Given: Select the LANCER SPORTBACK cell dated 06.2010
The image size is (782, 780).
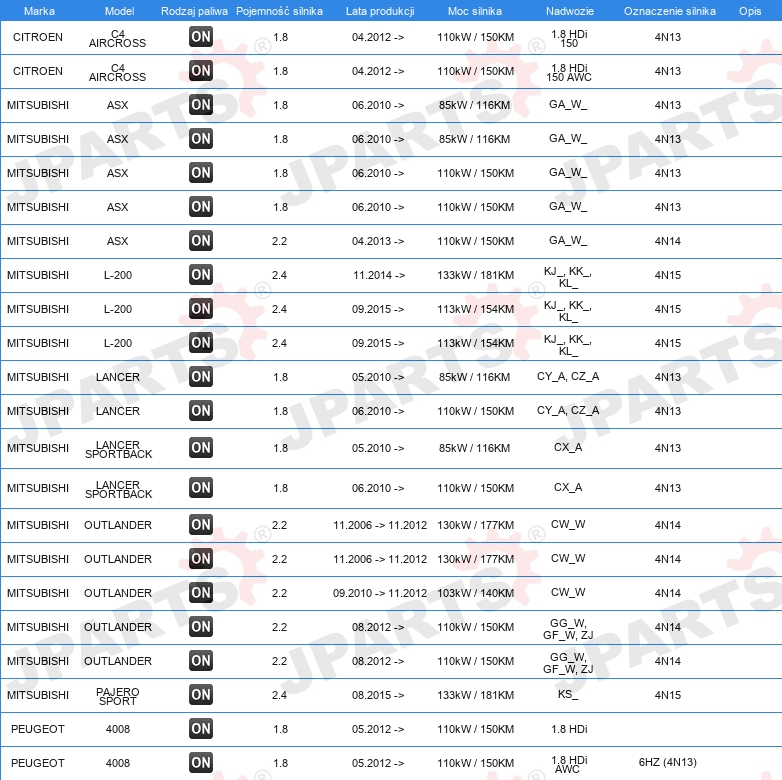Looking at the screenshot, I should coord(118,489).
